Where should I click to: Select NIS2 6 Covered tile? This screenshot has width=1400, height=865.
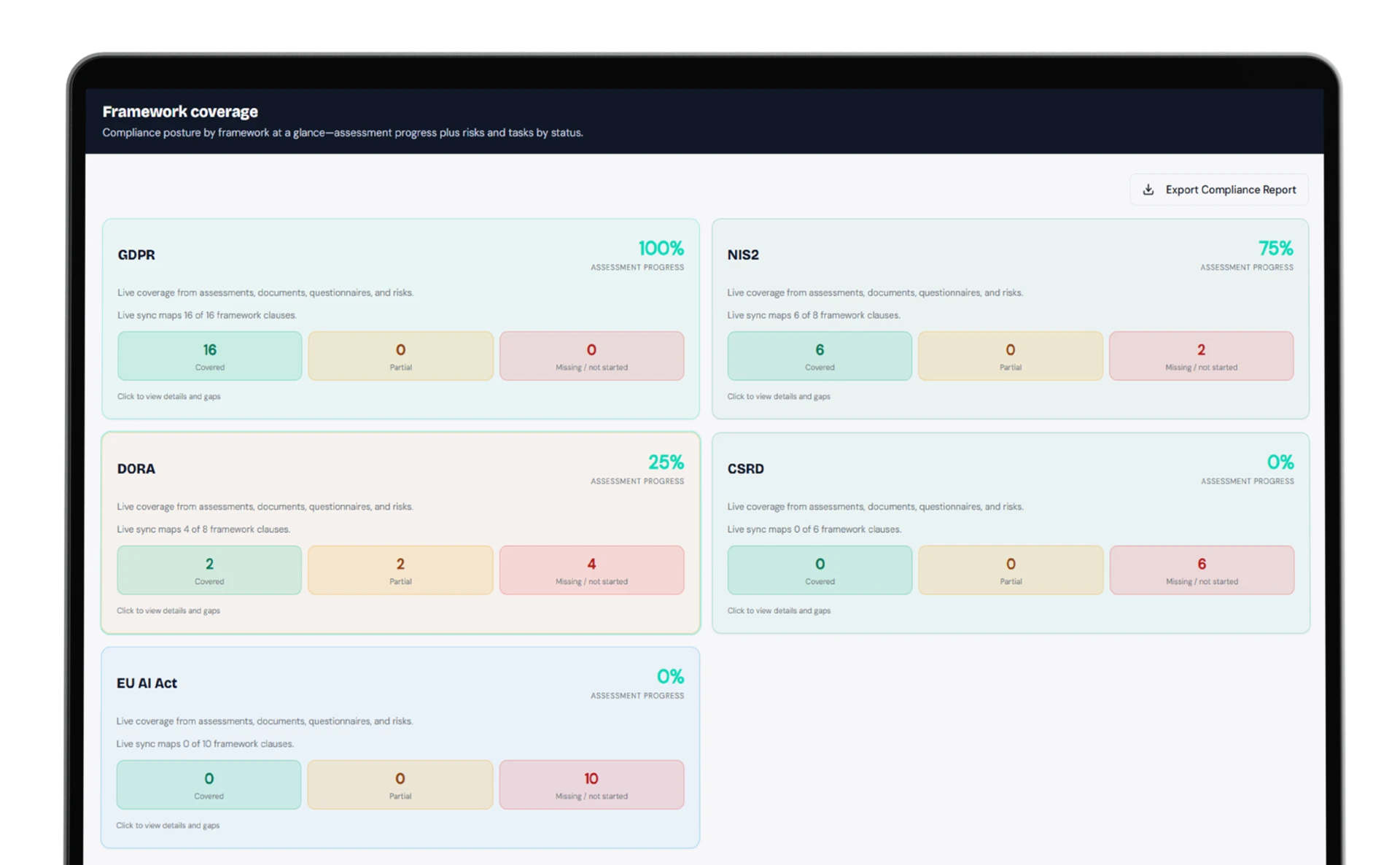(820, 356)
